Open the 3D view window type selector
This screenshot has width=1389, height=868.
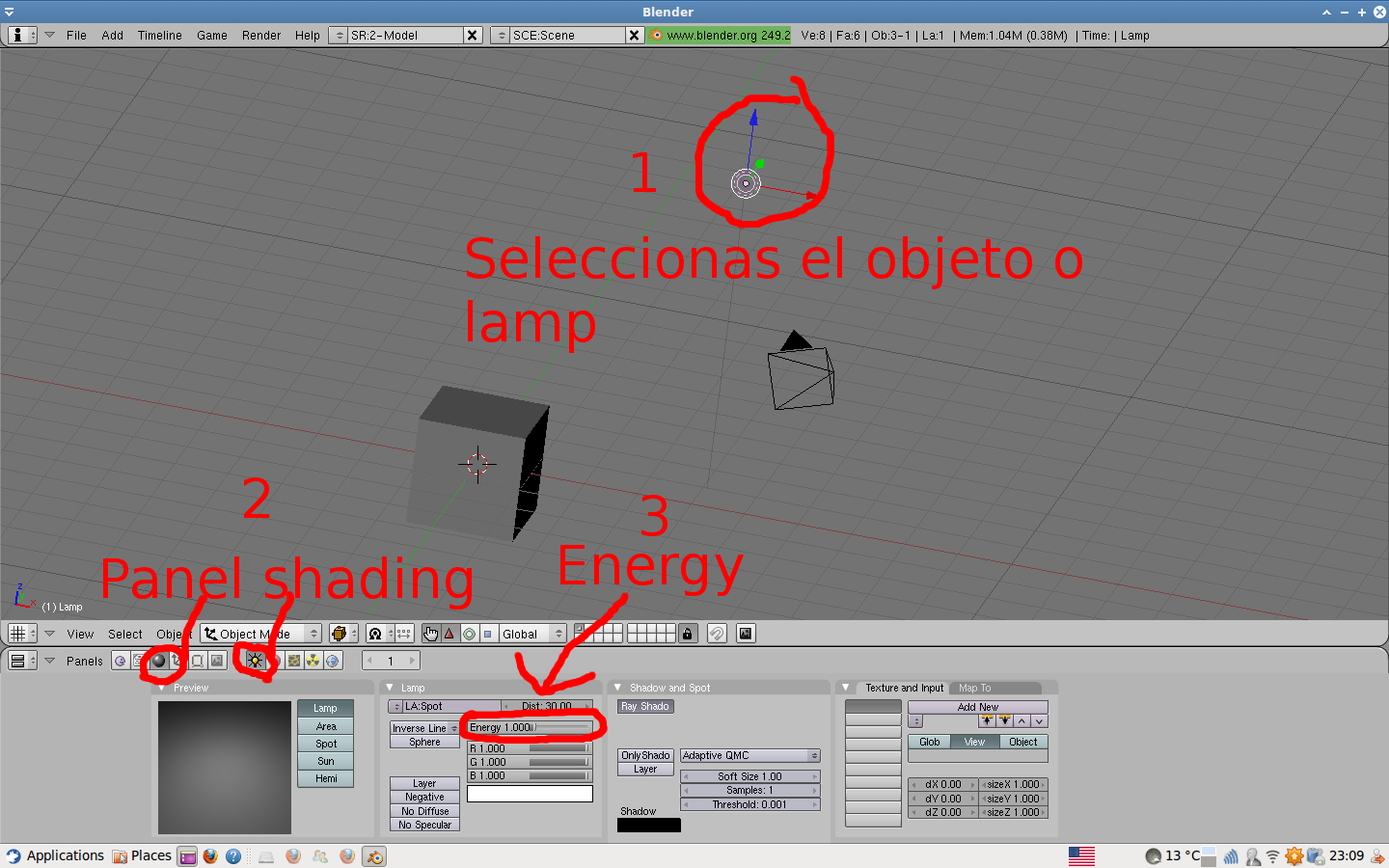pyautogui.click(x=22, y=634)
